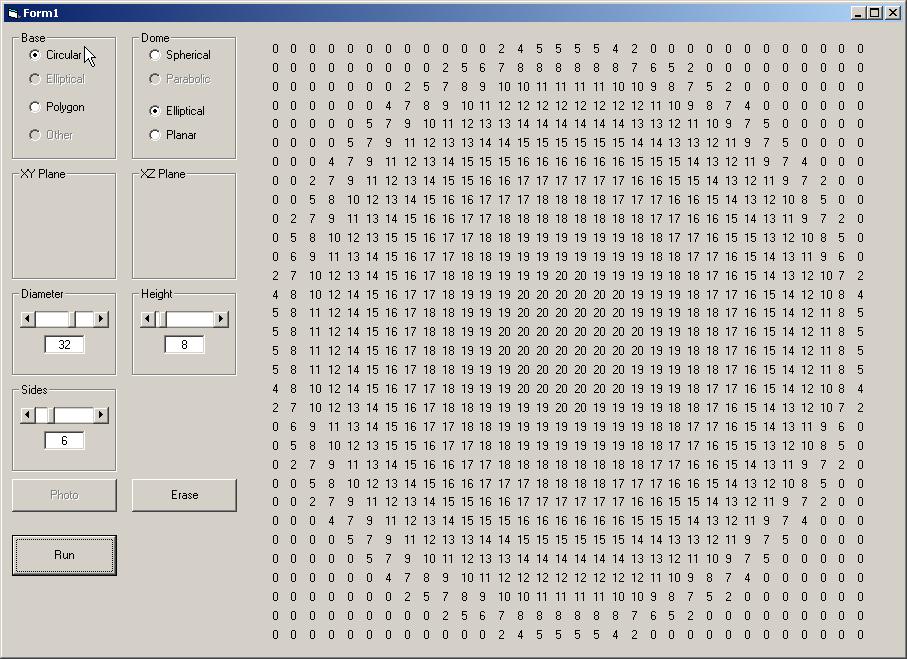907x659 pixels.
Task: Maximize the Form1 window
Action: (x=875, y=13)
